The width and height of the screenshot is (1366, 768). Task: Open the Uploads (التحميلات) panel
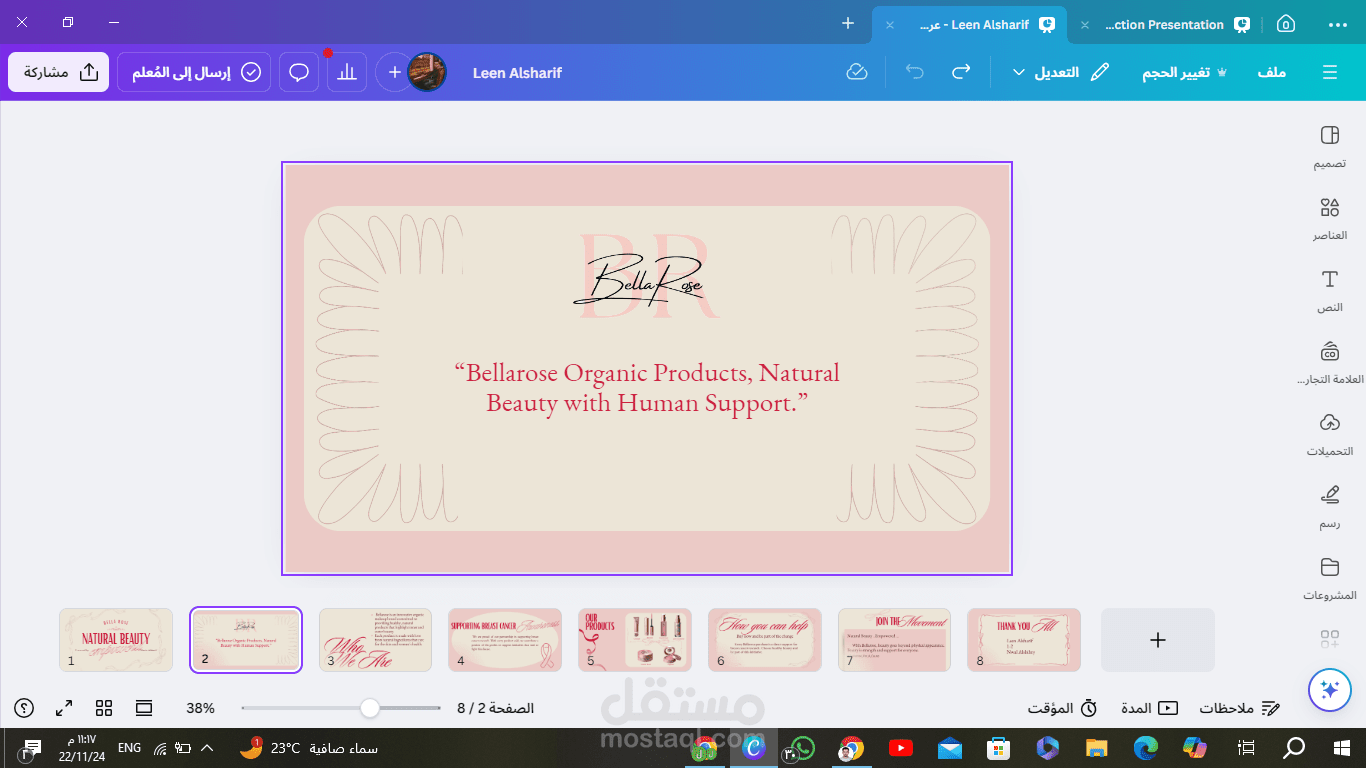[x=1329, y=435]
